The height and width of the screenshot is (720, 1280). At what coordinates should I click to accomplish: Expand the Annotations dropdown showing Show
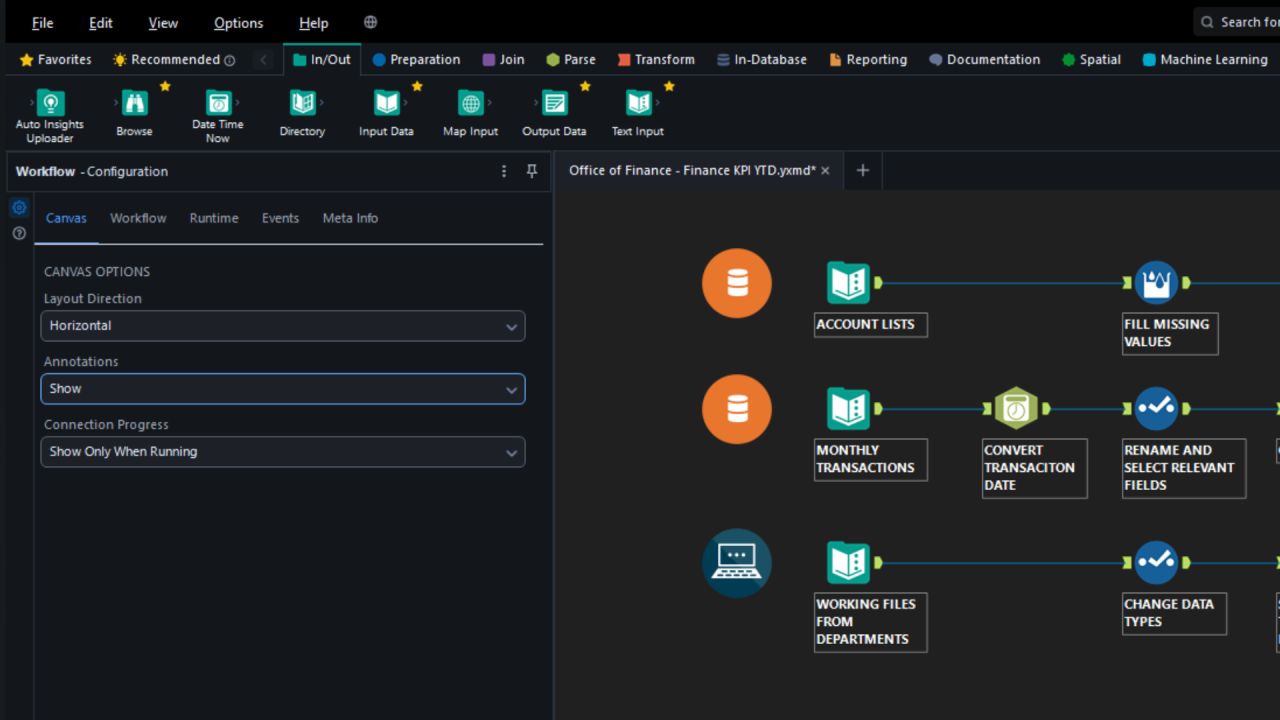click(282, 389)
